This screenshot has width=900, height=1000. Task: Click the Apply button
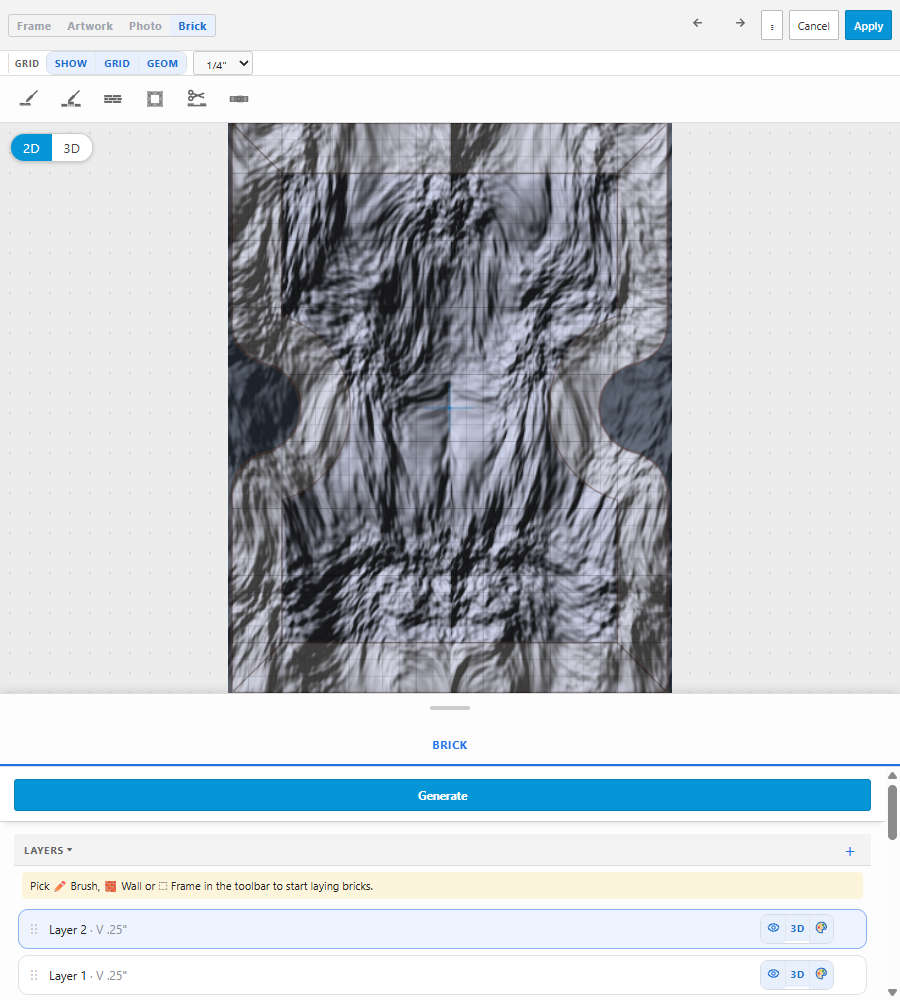point(868,26)
